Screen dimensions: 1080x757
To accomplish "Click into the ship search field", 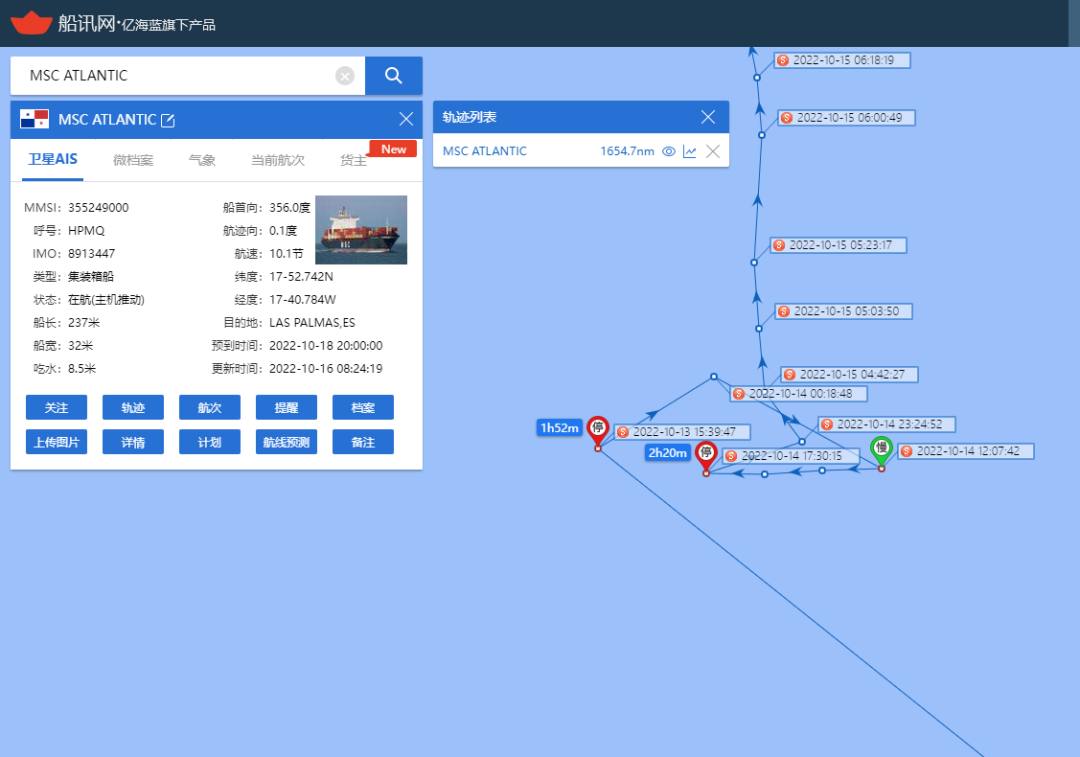I will coord(175,76).
